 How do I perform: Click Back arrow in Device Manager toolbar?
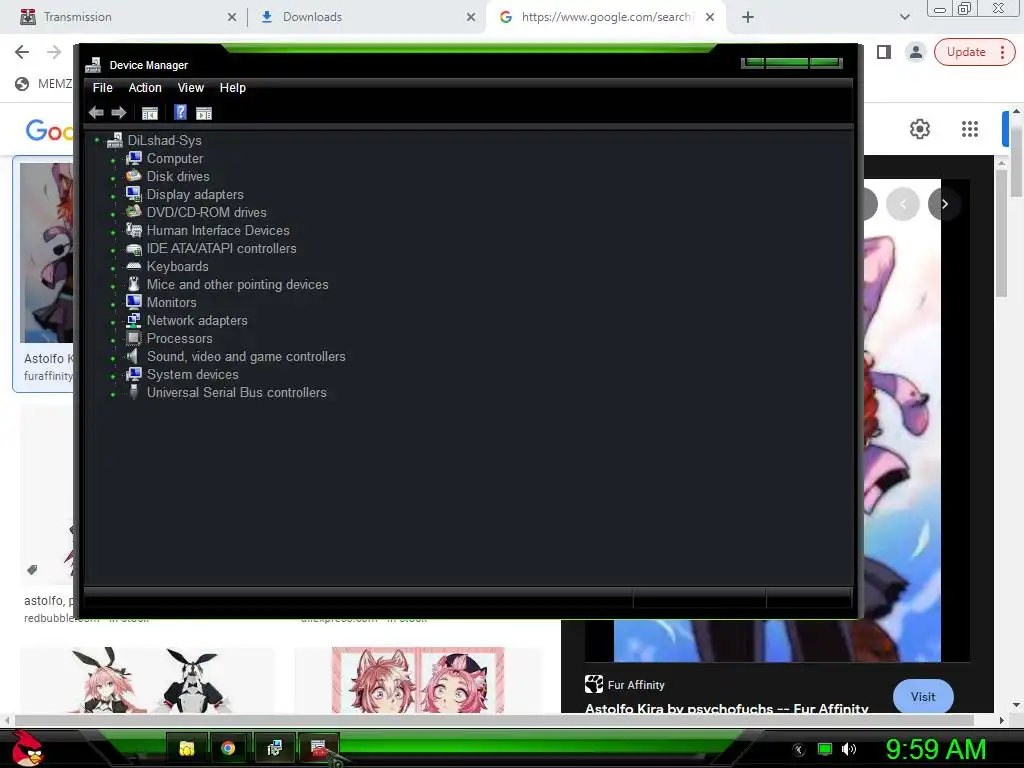pos(96,113)
